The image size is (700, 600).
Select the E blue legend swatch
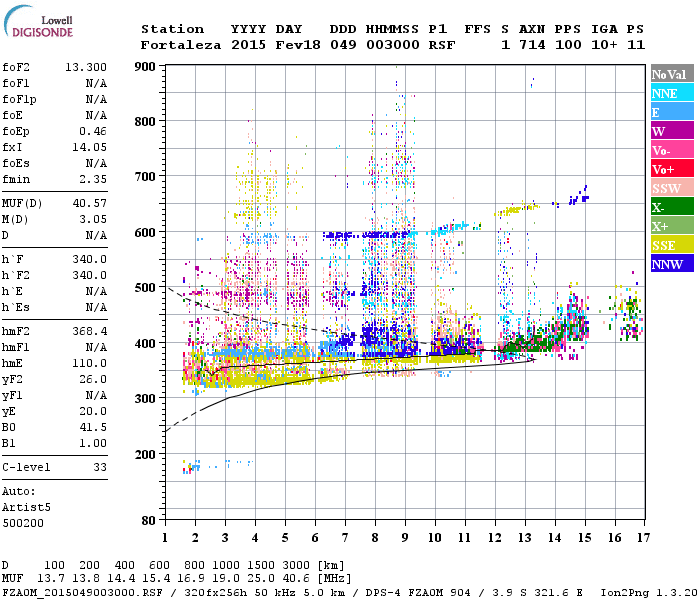672,112
